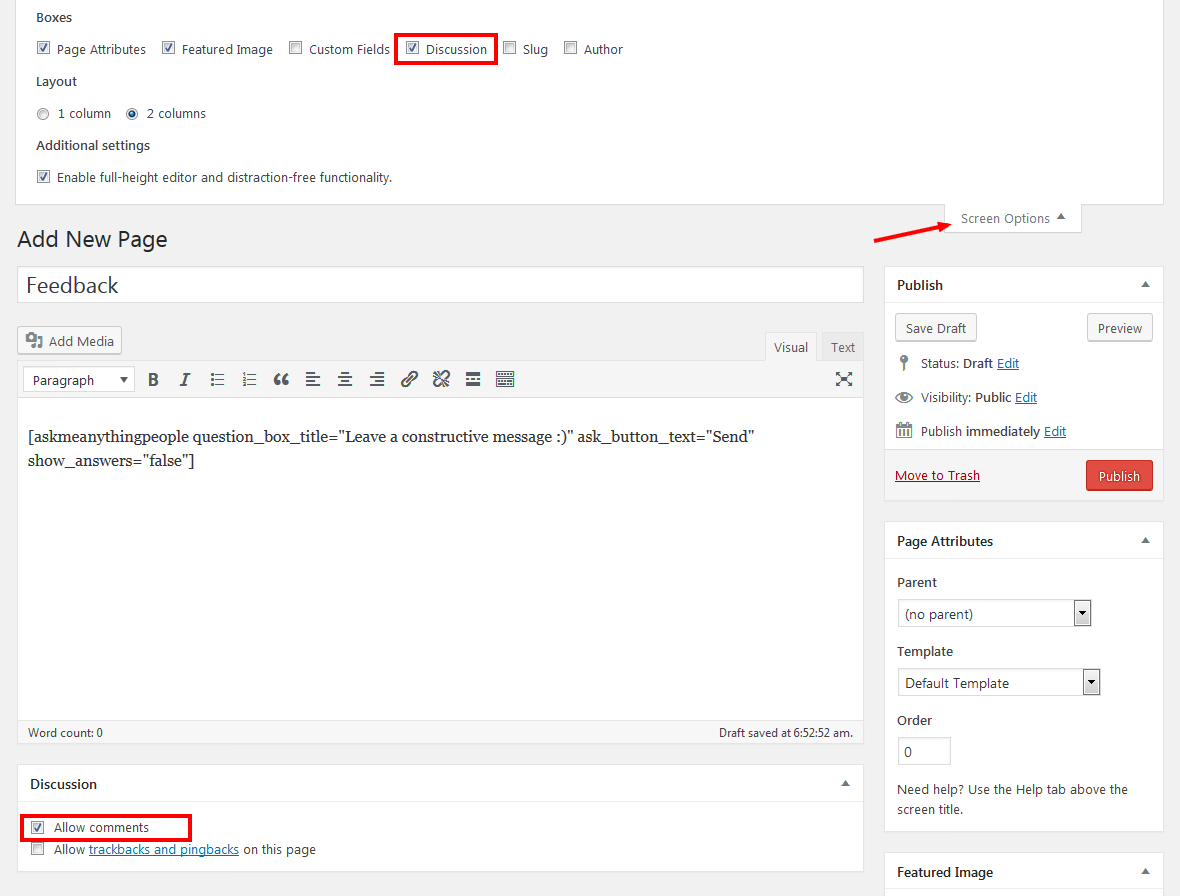Click Move to Trash link

(x=937, y=475)
